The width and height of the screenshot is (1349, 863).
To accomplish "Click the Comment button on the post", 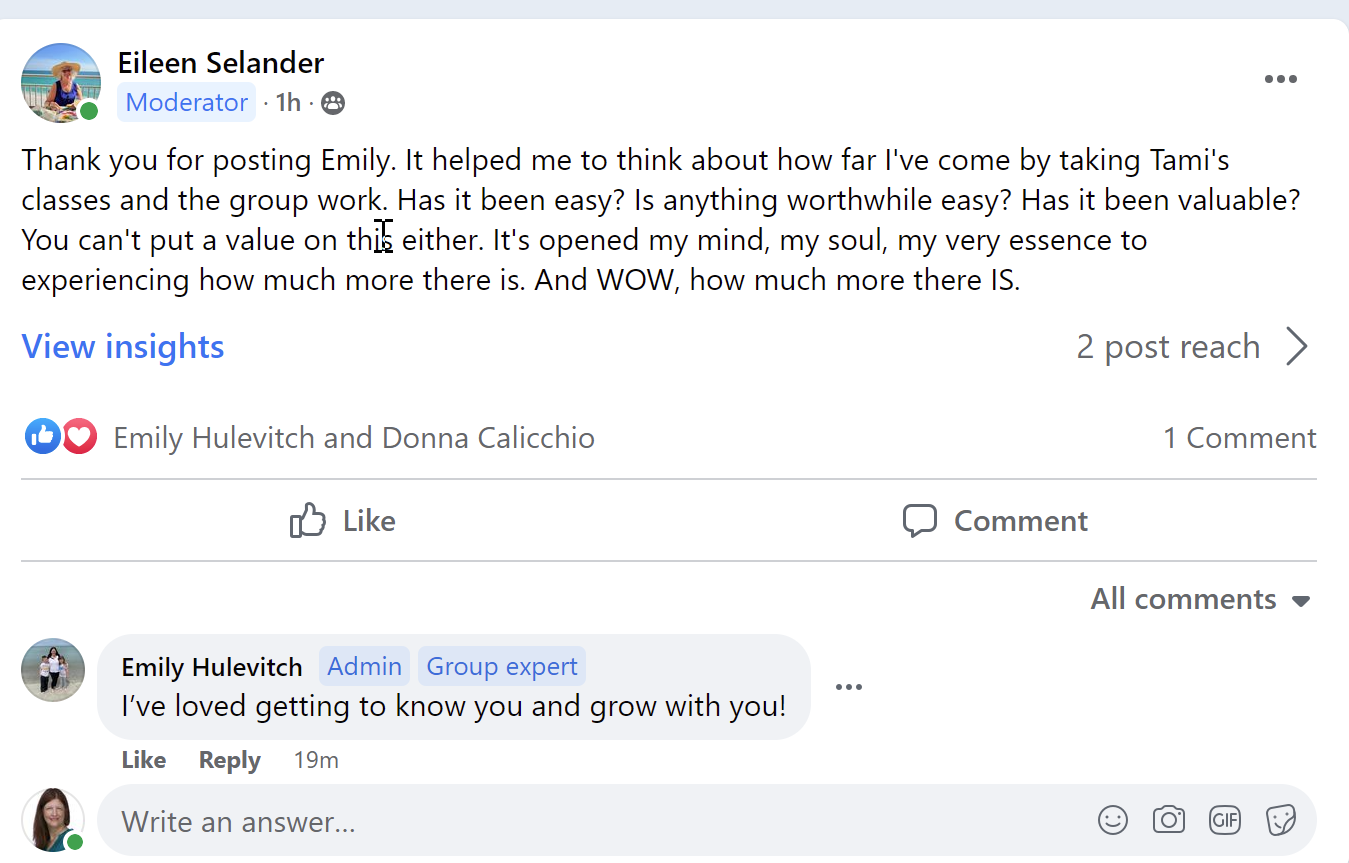I will pos(995,521).
